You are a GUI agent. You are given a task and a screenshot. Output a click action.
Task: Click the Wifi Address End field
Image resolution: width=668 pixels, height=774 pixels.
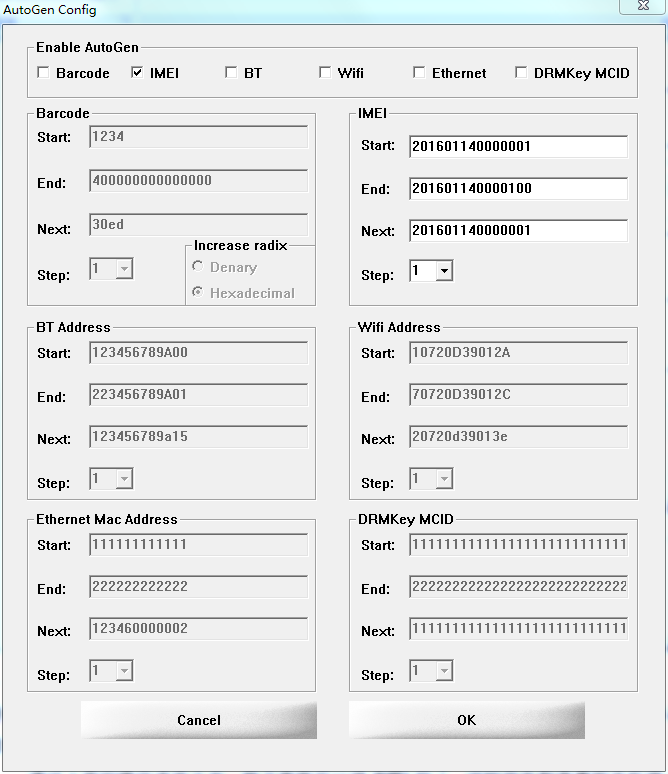[518, 395]
